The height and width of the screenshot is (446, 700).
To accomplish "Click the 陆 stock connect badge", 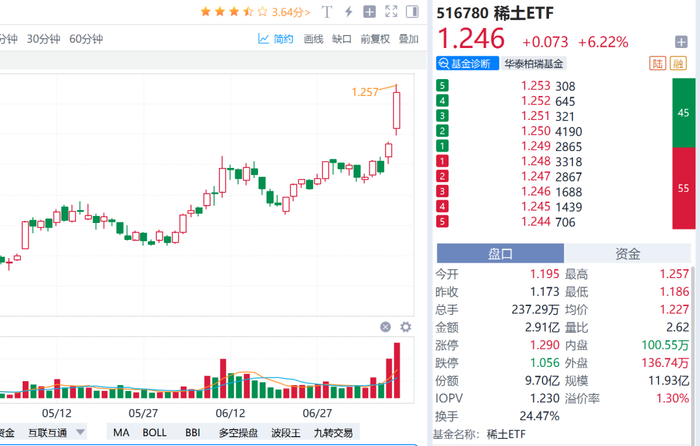I will [657, 64].
